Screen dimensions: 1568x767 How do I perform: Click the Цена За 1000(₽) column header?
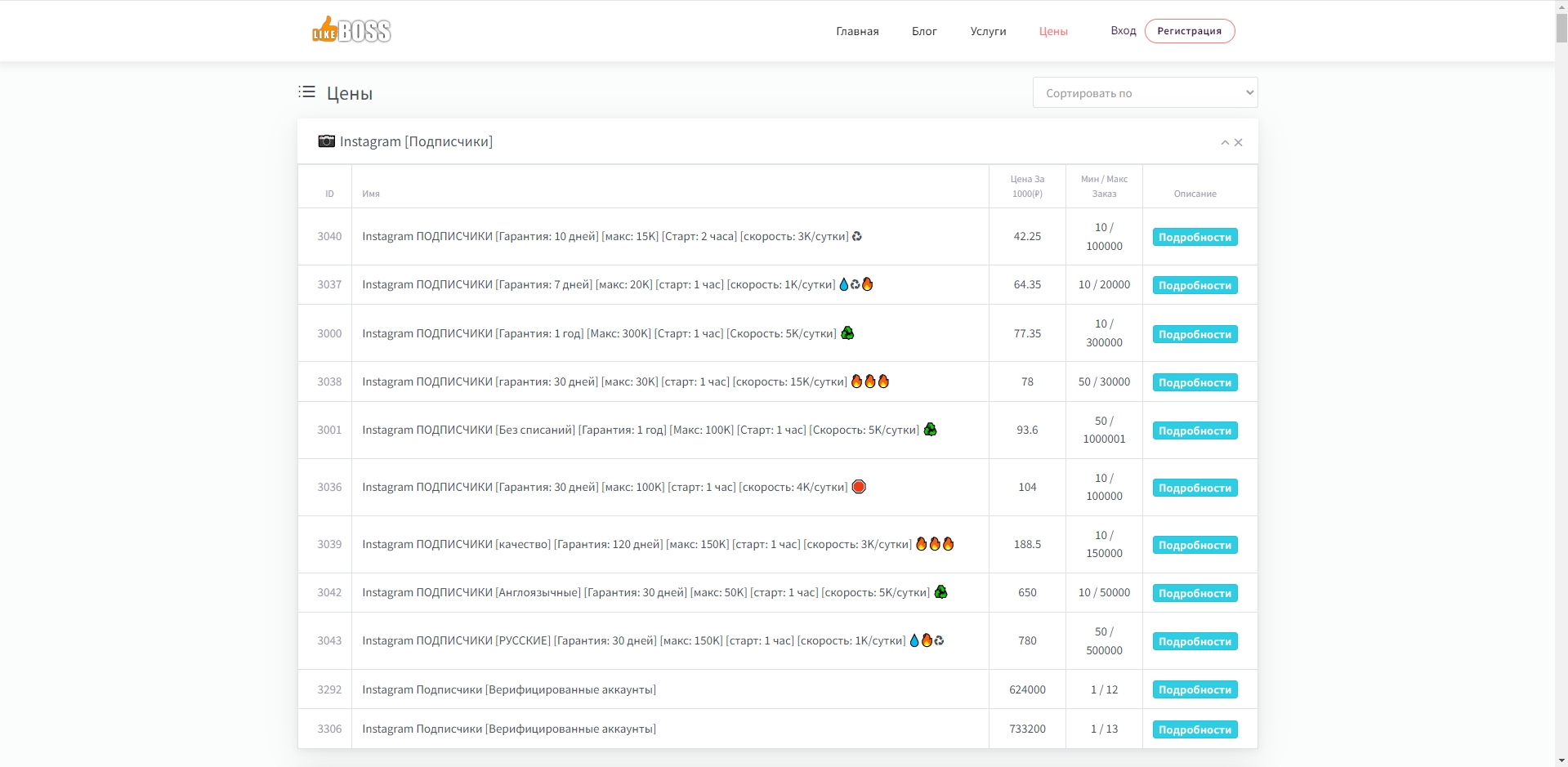1027,186
